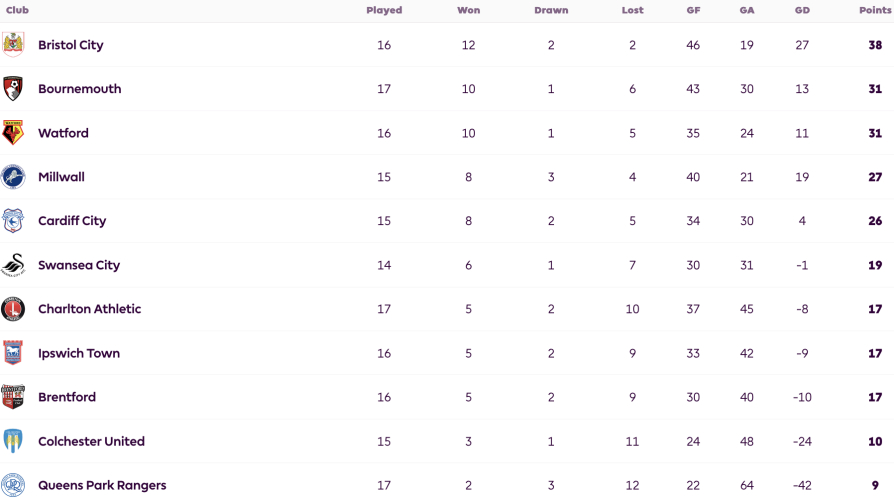Image resolution: width=894 pixels, height=500 pixels.
Task: Click the Bournemouth club crest
Action: pos(13,88)
